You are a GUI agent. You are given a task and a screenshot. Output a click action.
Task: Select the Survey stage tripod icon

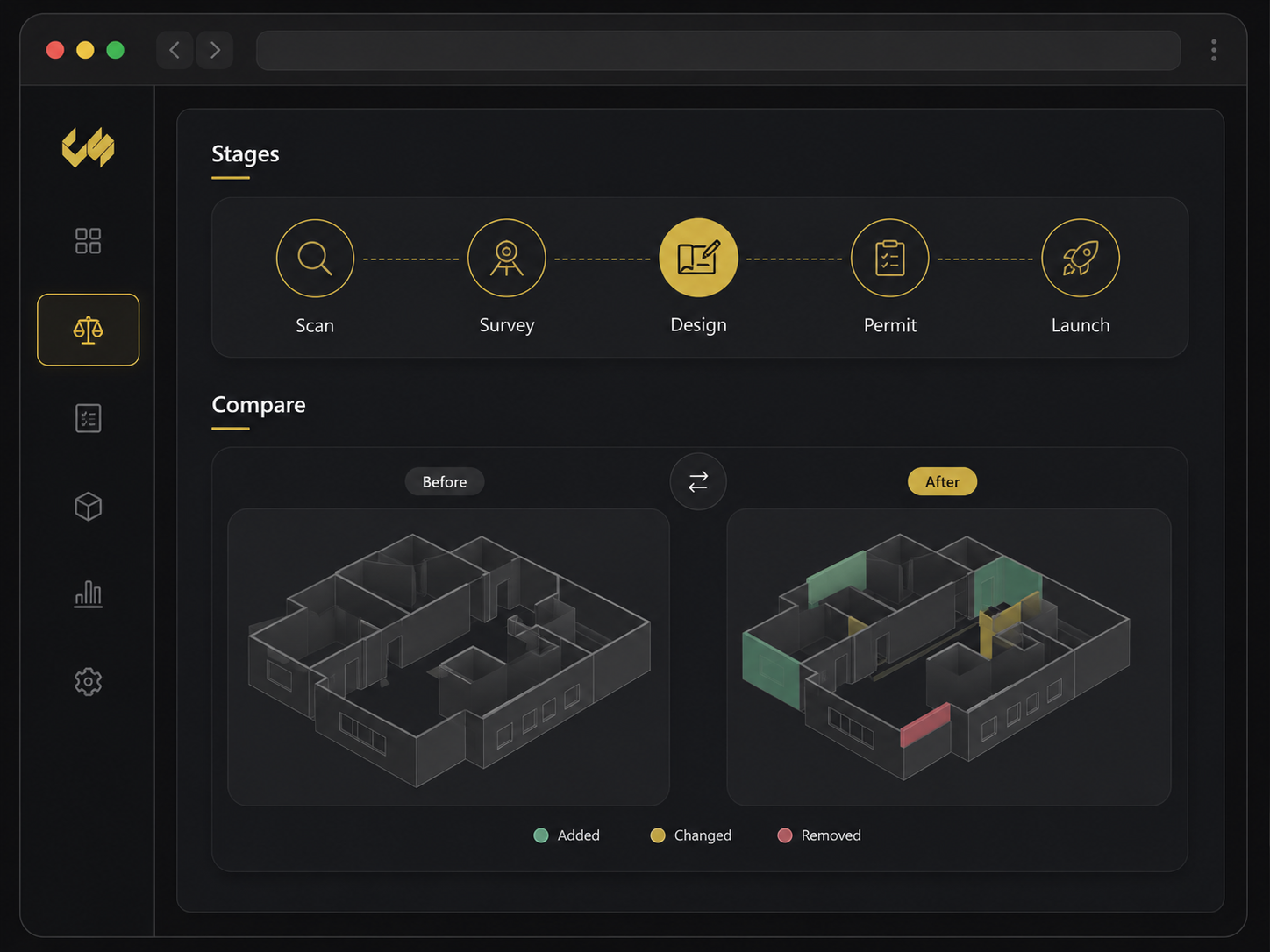[507, 259]
